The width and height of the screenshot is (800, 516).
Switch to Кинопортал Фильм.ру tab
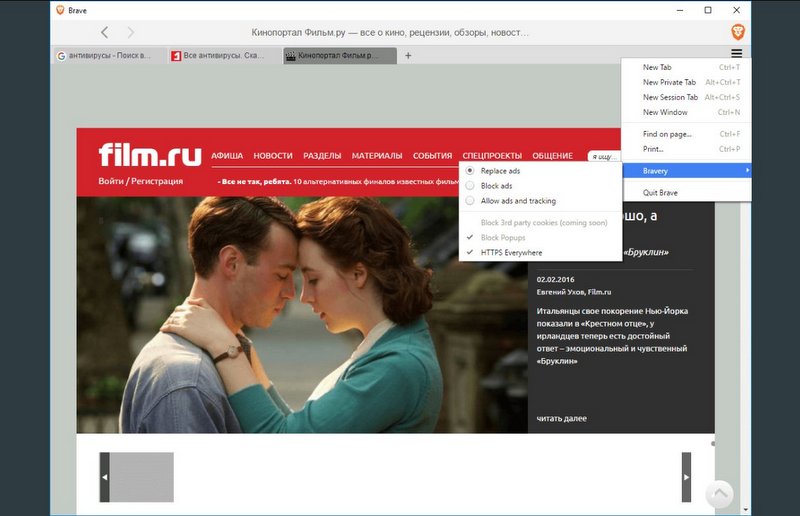340,56
